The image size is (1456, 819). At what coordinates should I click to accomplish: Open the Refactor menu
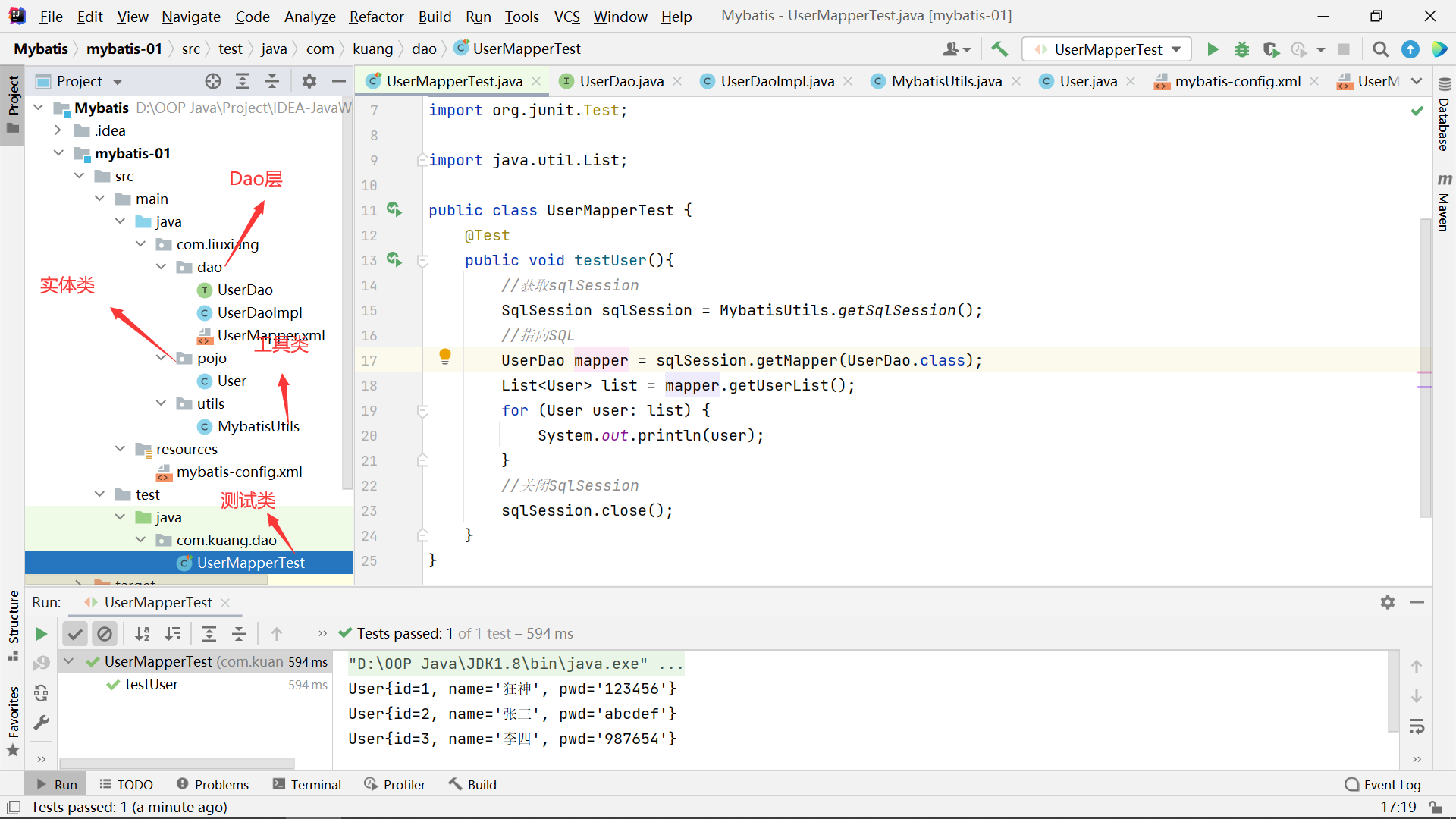coord(376,17)
